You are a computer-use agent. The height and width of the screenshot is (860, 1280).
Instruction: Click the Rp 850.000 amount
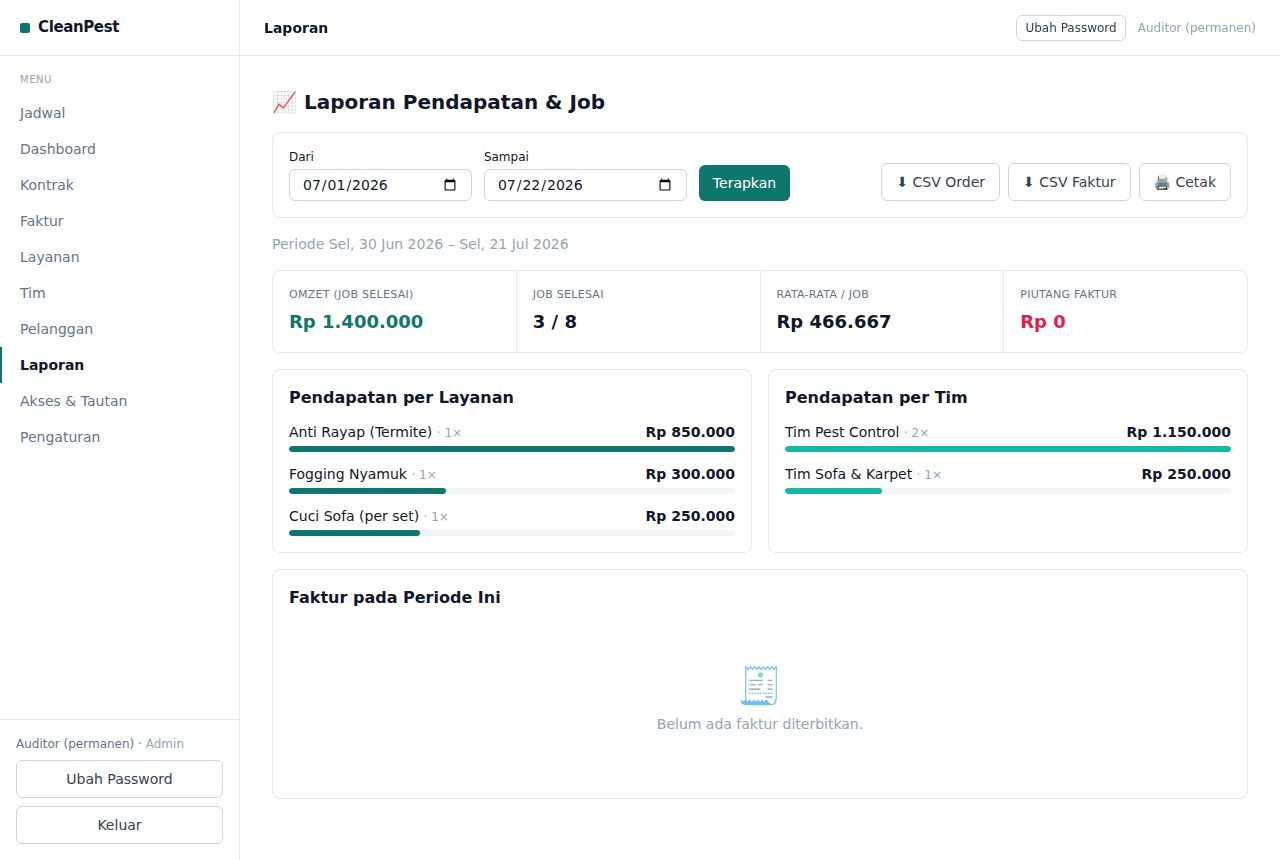[x=690, y=432]
